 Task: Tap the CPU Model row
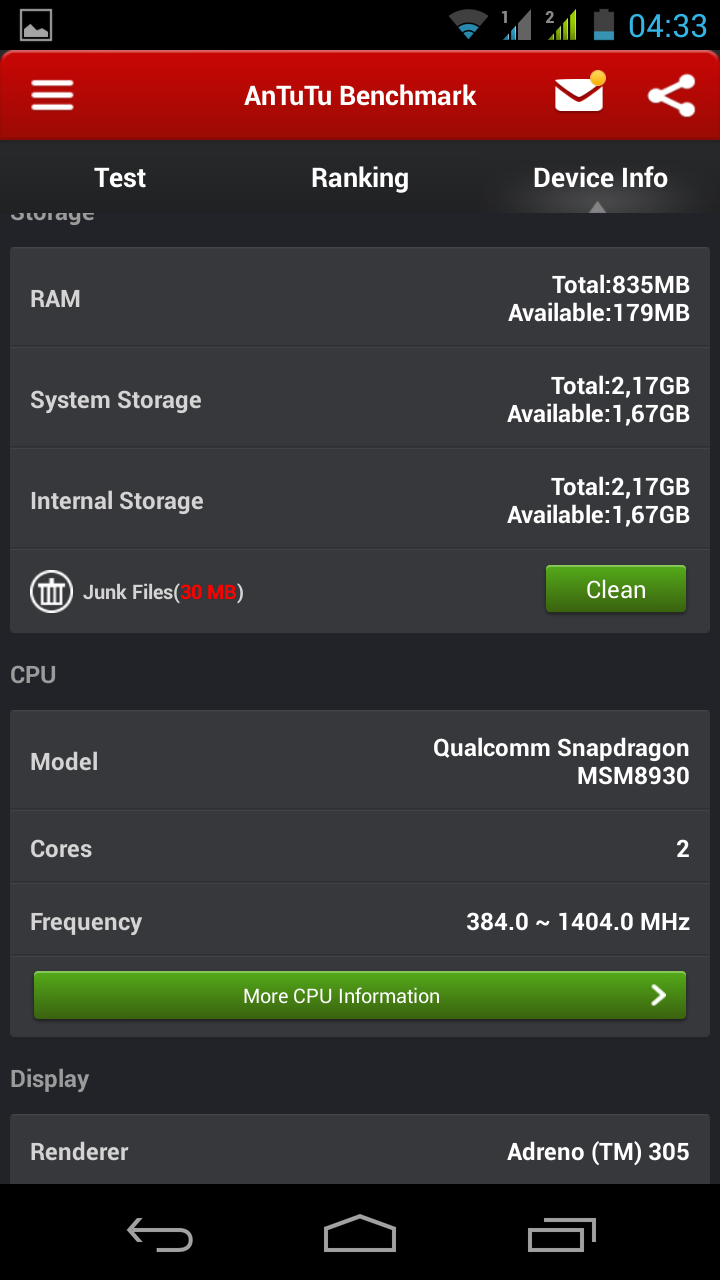click(360, 762)
